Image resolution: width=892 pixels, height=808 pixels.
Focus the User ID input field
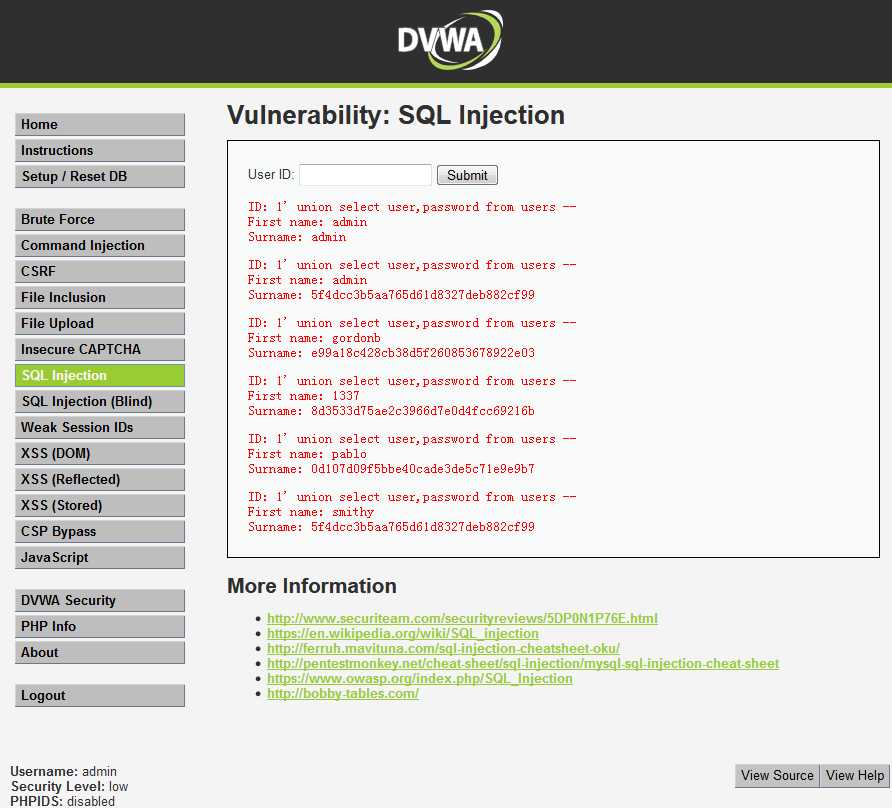point(365,175)
